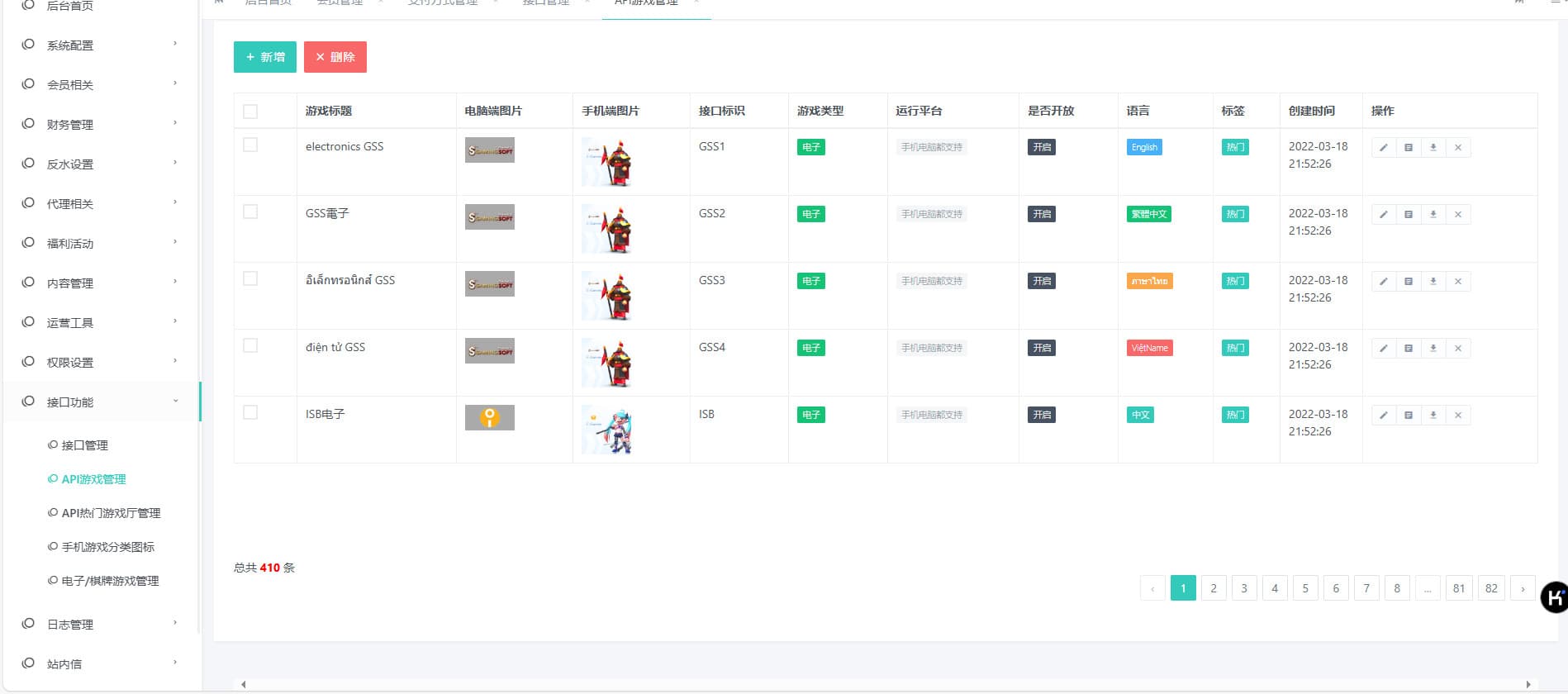Click the download icon in the GSS3 row

[x=1433, y=282]
